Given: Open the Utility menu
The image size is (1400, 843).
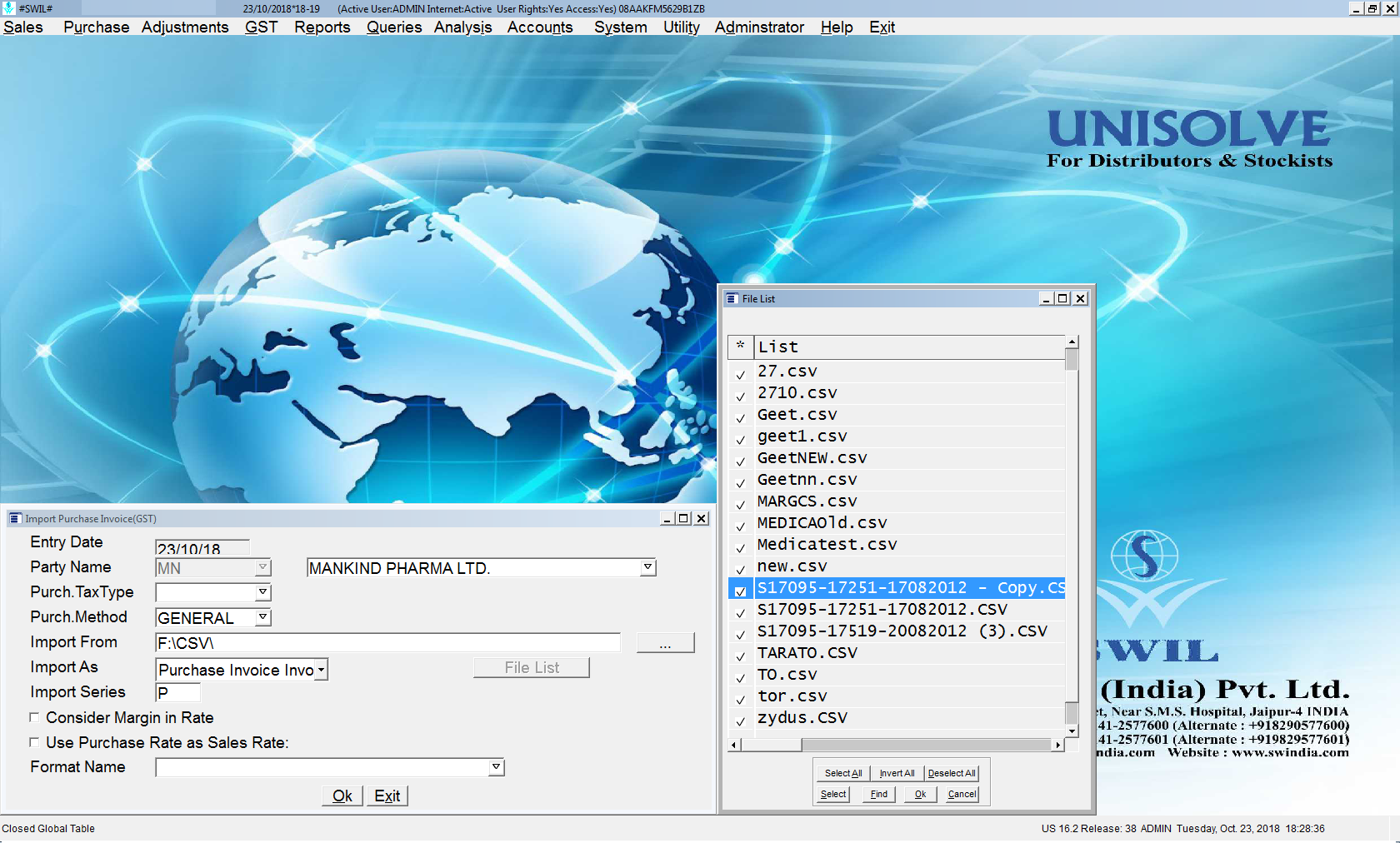Looking at the screenshot, I should click(681, 27).
